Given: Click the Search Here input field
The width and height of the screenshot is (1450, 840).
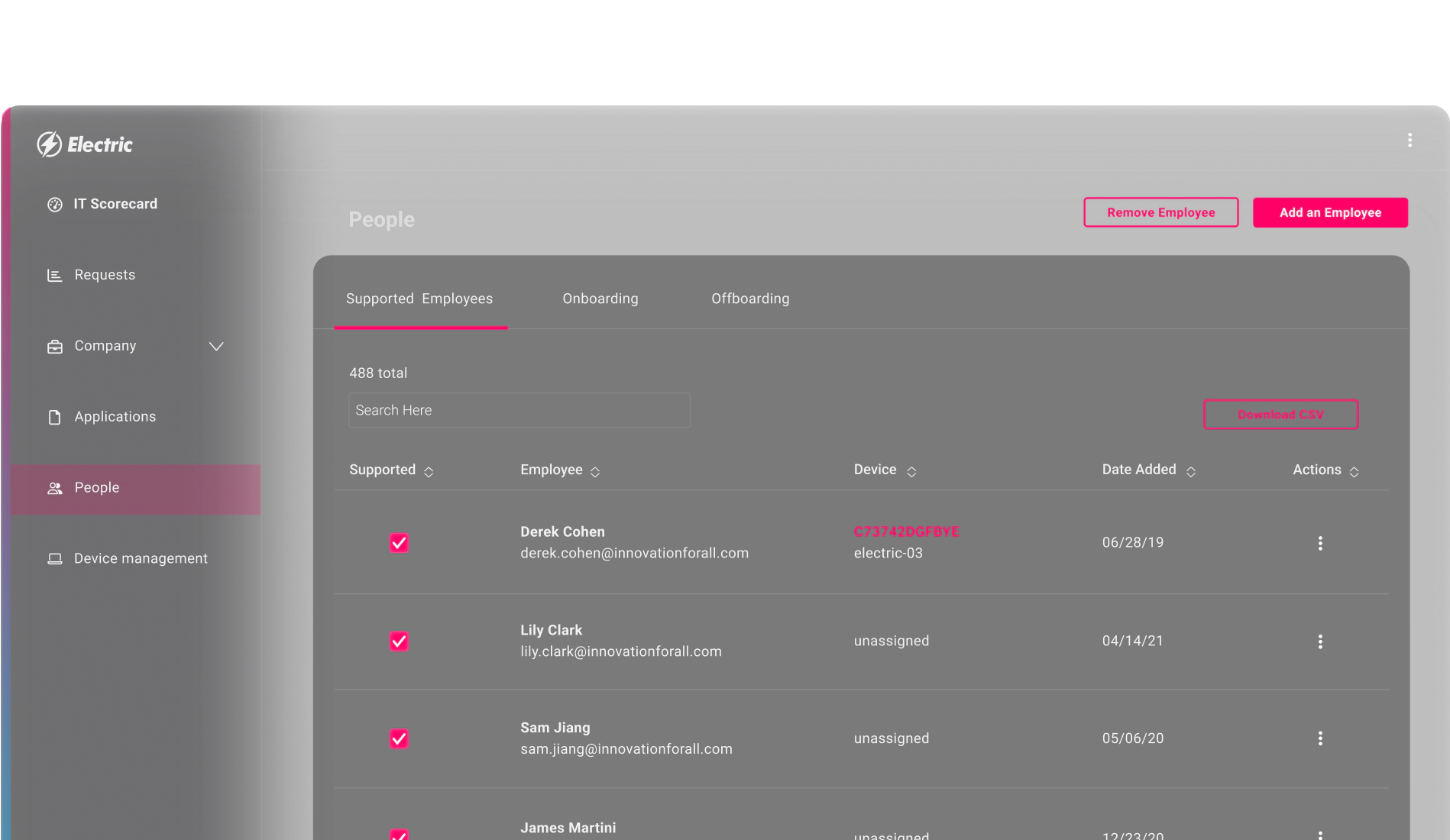Looking at the screenshot, I should 519,410.
